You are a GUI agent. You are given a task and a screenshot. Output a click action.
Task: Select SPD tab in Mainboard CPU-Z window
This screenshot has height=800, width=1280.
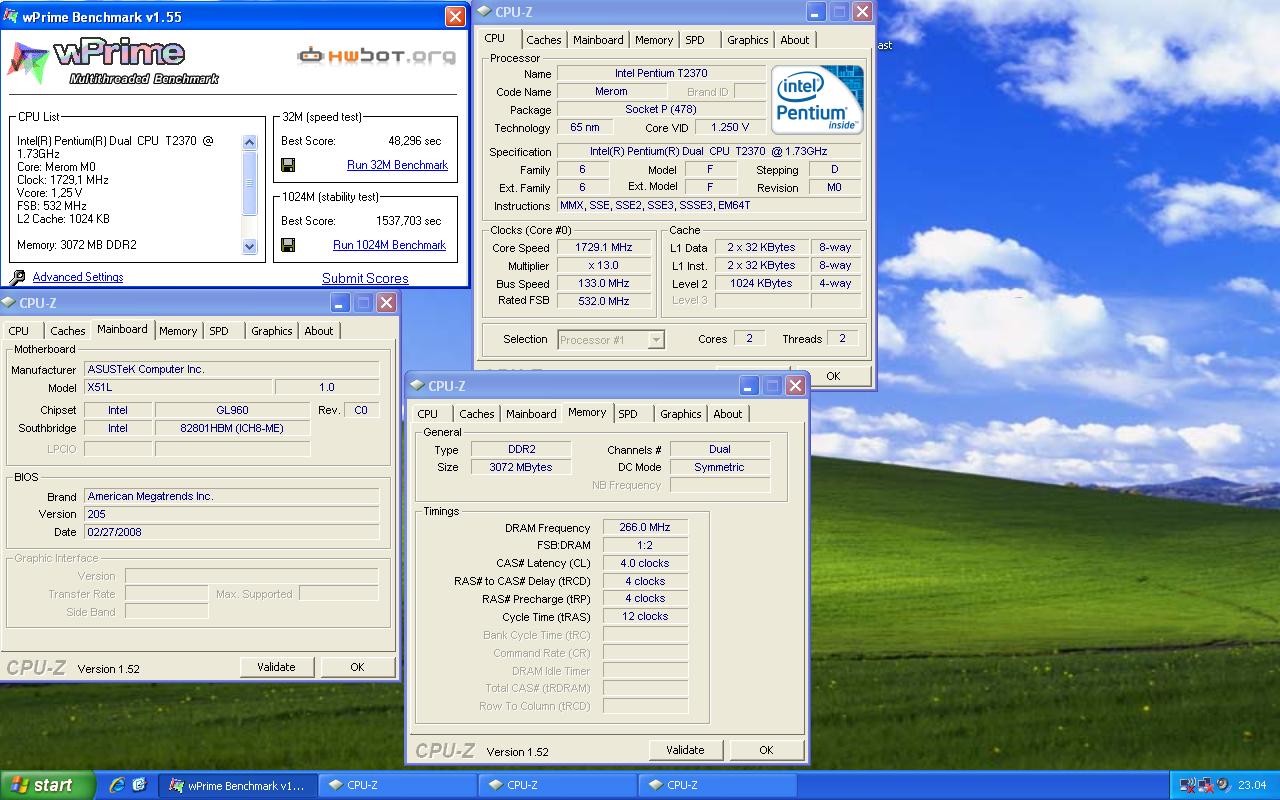coord(219,331)
